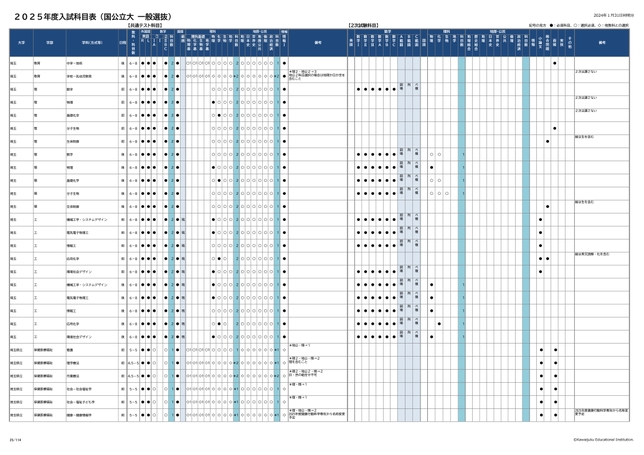Select the 作業療法 department cell
Viewport: 644px width, 455px height.
point(73,374)
